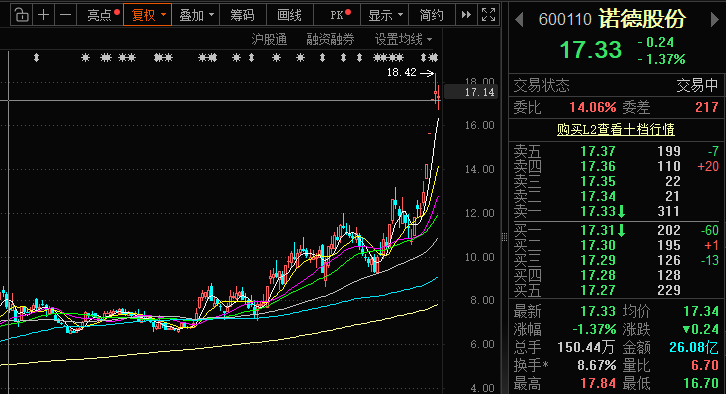Open the 复权 adjustment dropdown
Screen dimensions: 726x394
click(x=148, y=15)
